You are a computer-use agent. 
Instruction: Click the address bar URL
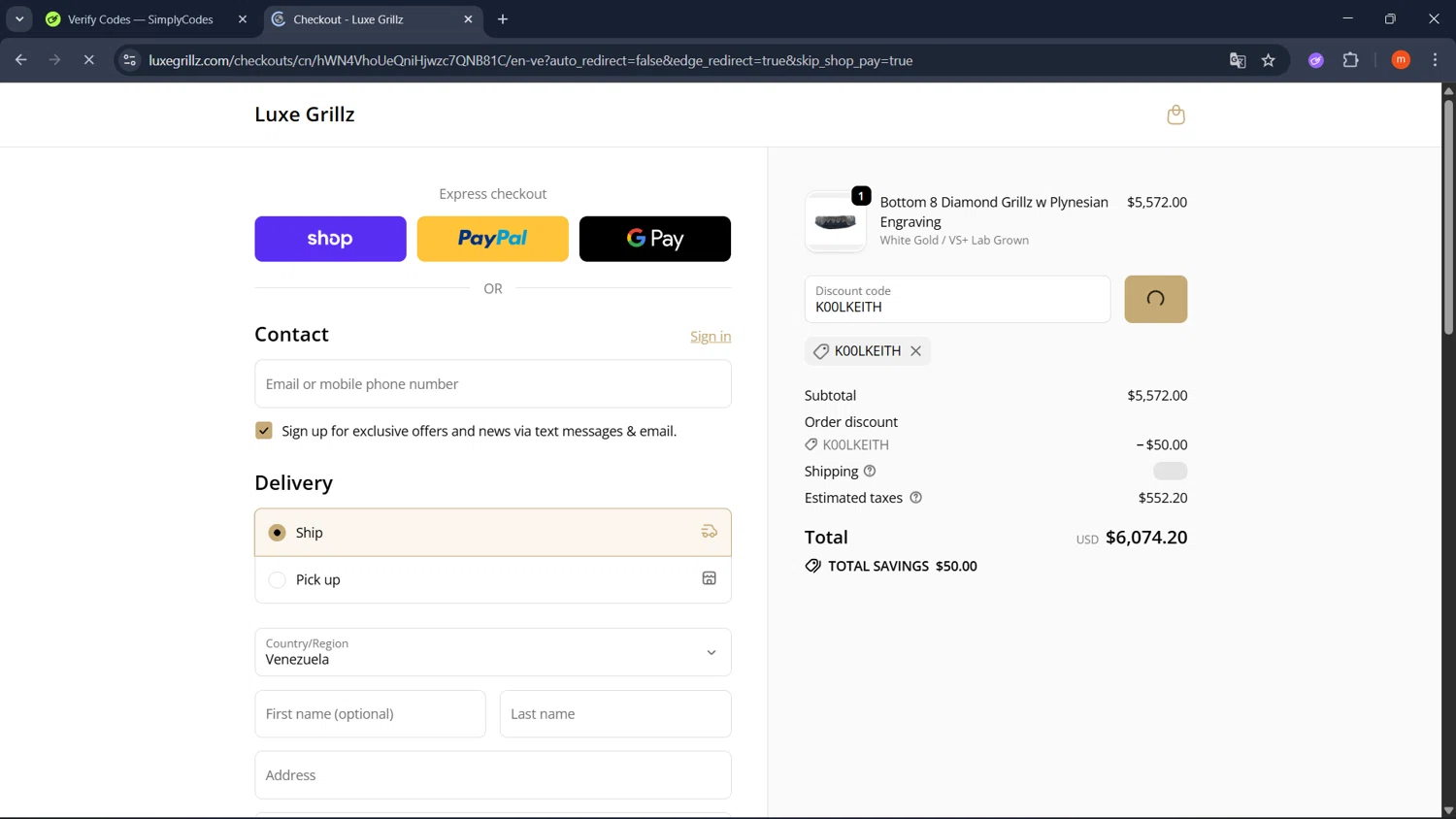[531, 60]
